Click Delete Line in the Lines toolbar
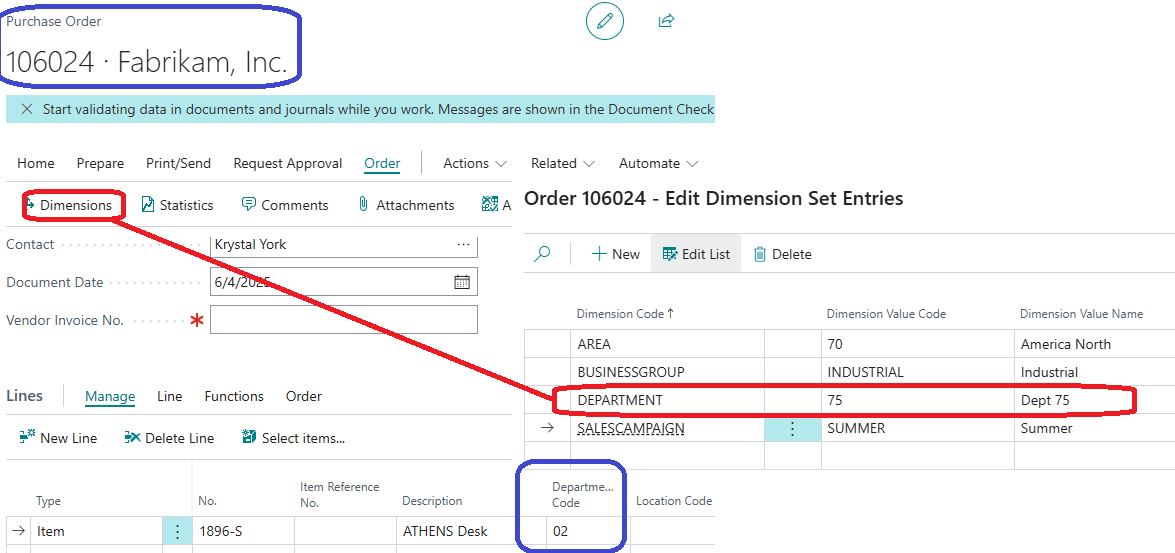 tap(169, 438)
